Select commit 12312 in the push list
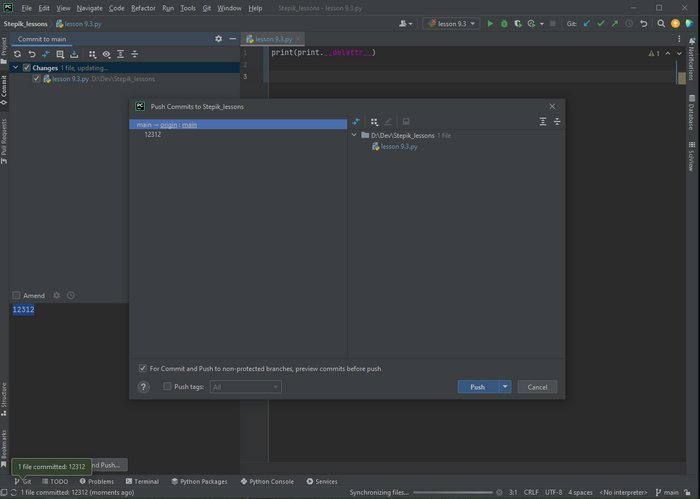 click(x=152, y=135)
